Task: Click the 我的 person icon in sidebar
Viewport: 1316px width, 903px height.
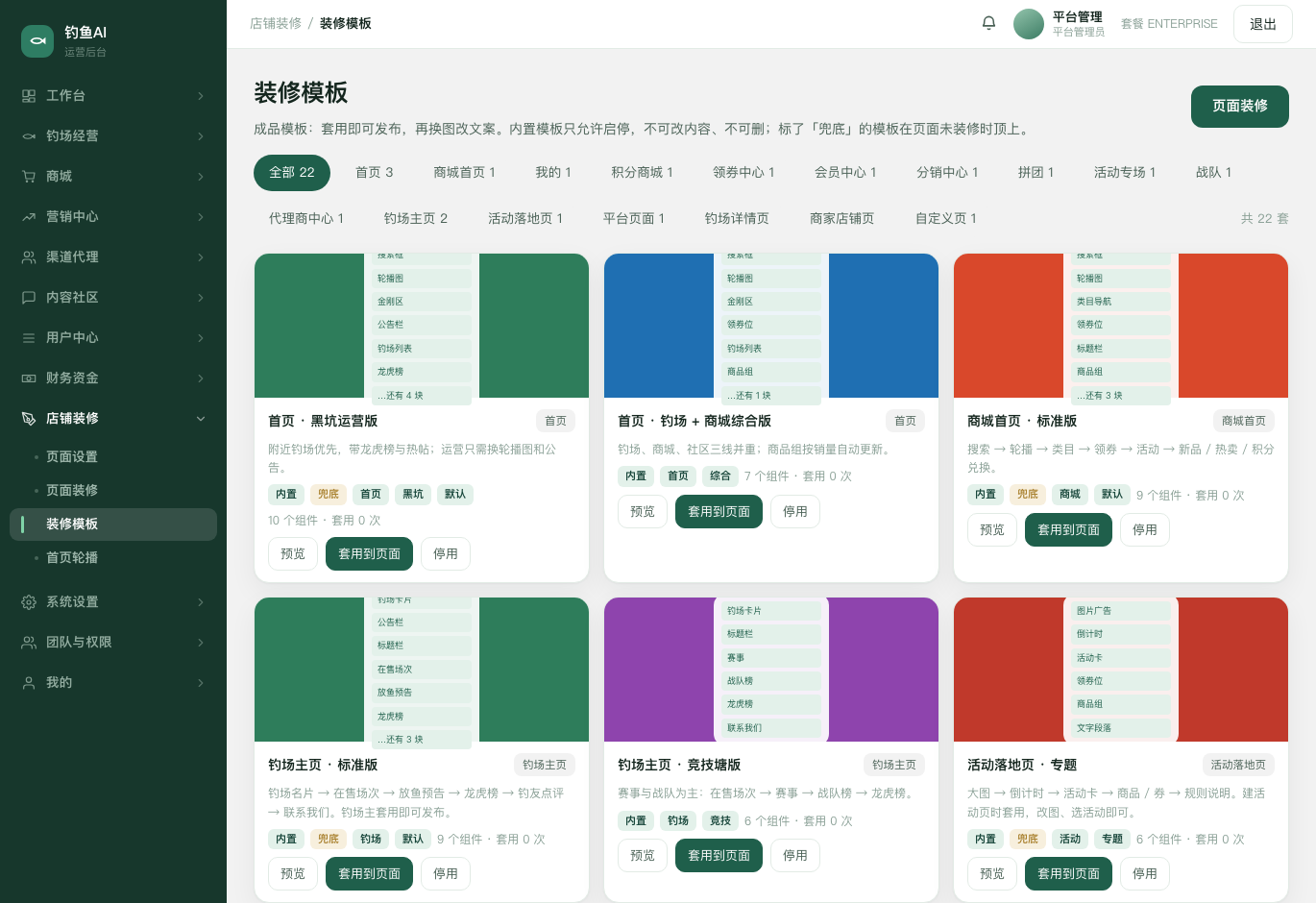Action: (29, 683)
